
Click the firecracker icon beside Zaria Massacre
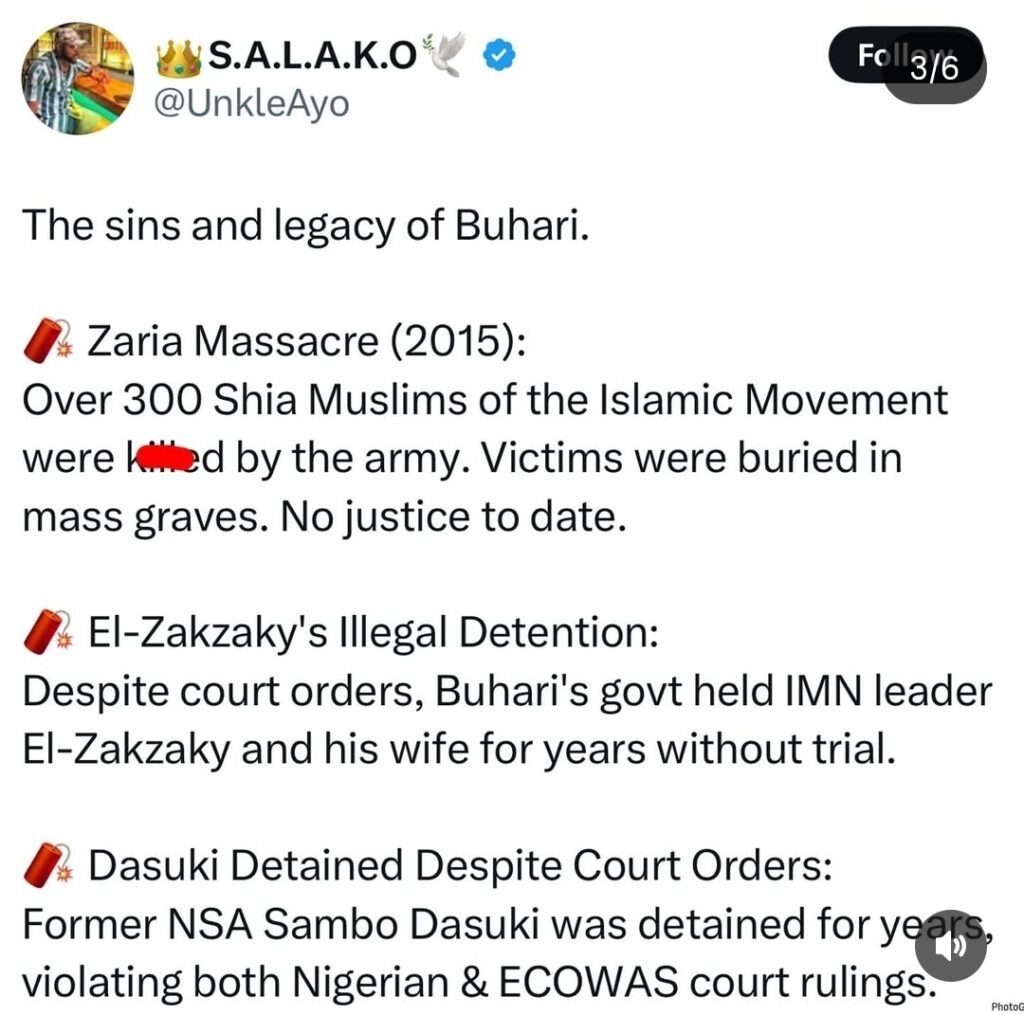(46, 343)
